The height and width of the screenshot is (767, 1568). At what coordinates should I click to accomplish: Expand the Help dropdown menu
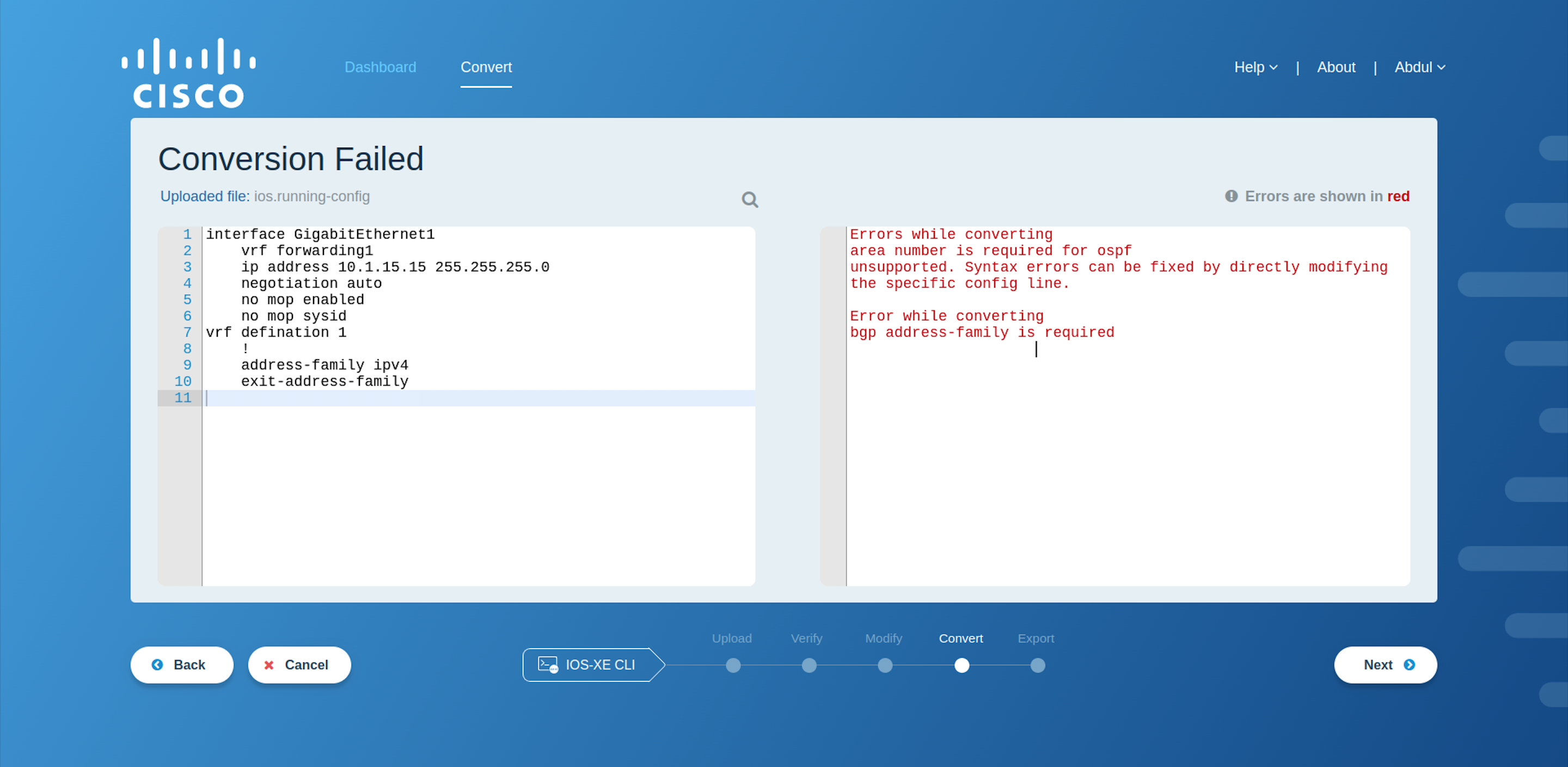point(1255,68)
